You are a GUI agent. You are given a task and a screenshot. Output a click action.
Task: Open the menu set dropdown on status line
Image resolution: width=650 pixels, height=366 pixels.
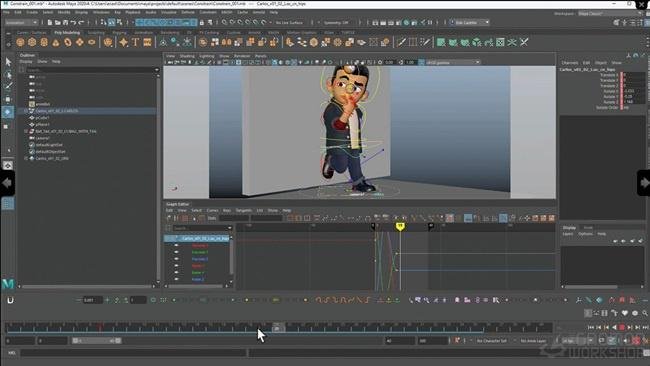coord(22,22)
